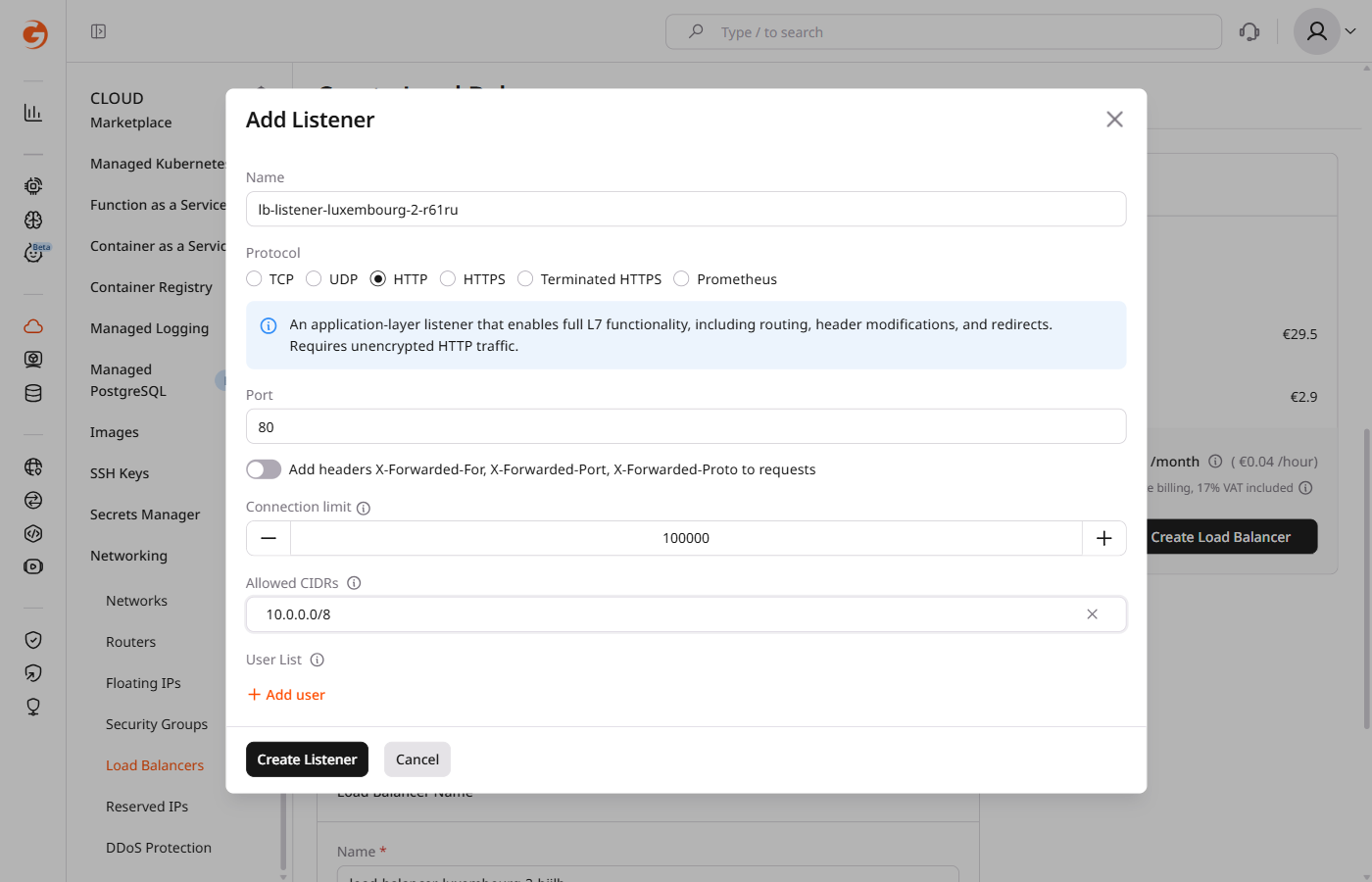Click the blue info icon in protocol note

point(269,325)
